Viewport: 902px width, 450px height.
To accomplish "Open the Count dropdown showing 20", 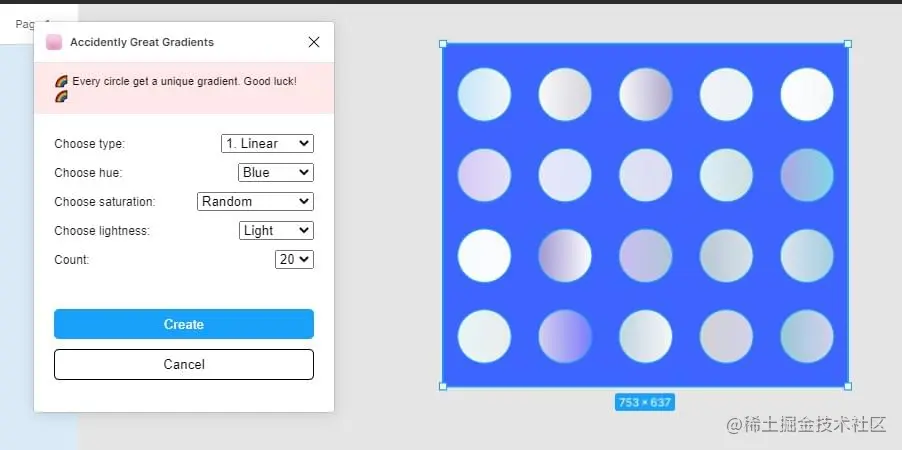I will [295, 260].
